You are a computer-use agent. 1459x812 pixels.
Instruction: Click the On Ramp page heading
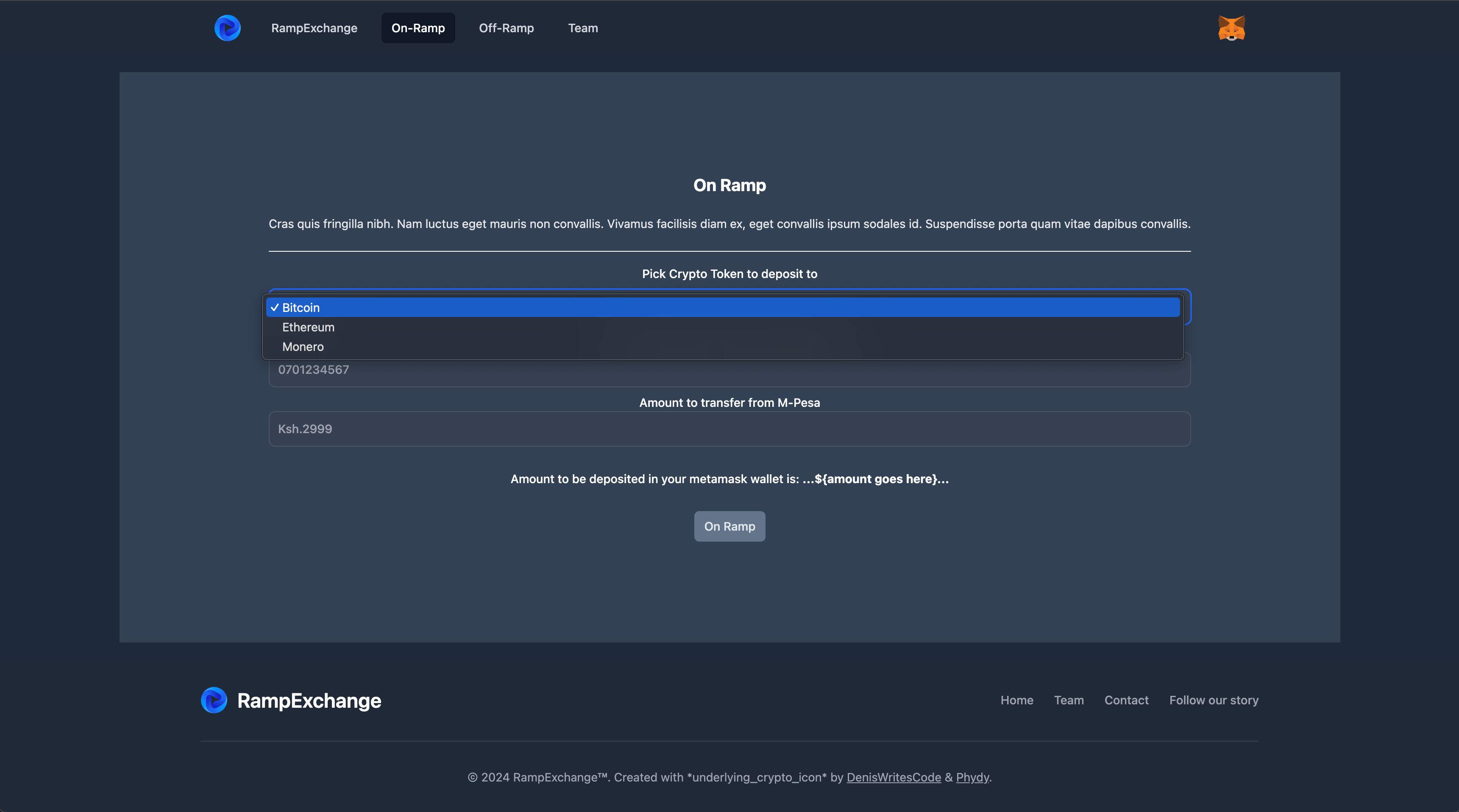[x=729, y=185]
